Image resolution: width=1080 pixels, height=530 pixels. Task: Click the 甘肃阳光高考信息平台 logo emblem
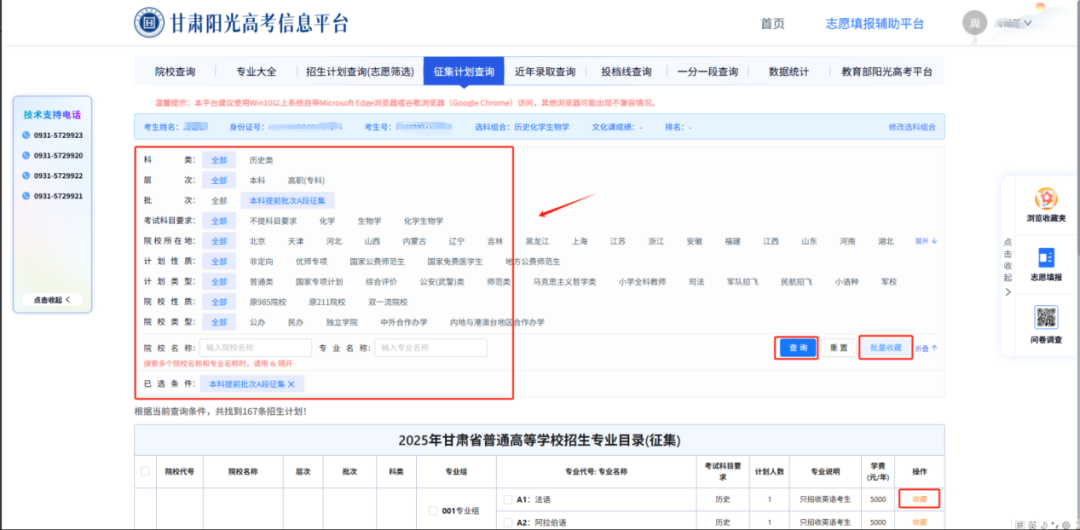(149, 23)
